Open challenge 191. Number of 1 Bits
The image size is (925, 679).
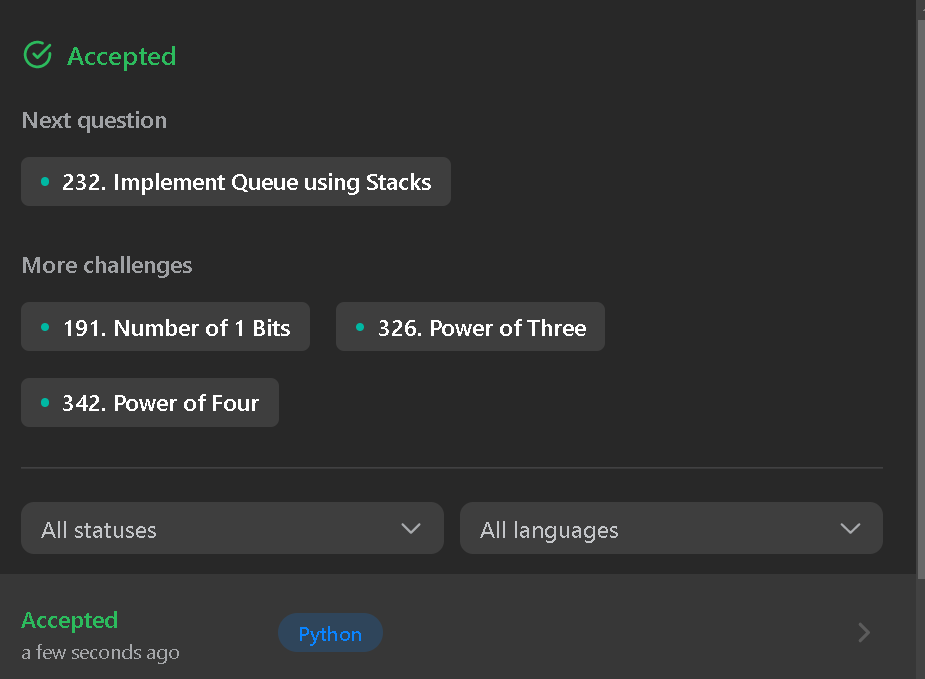[x=166, y=327]
